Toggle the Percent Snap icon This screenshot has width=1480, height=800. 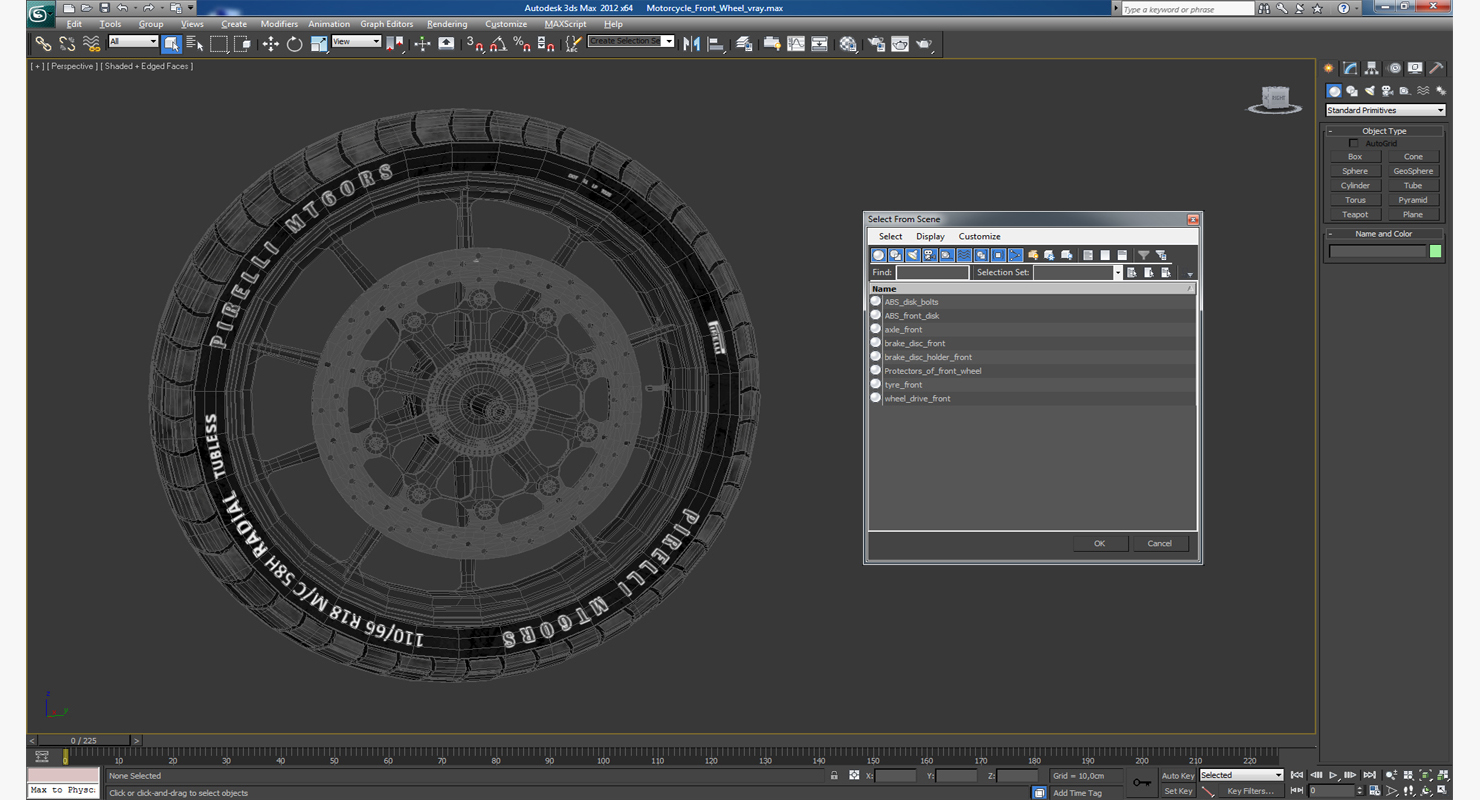click(x=522, y=44)
